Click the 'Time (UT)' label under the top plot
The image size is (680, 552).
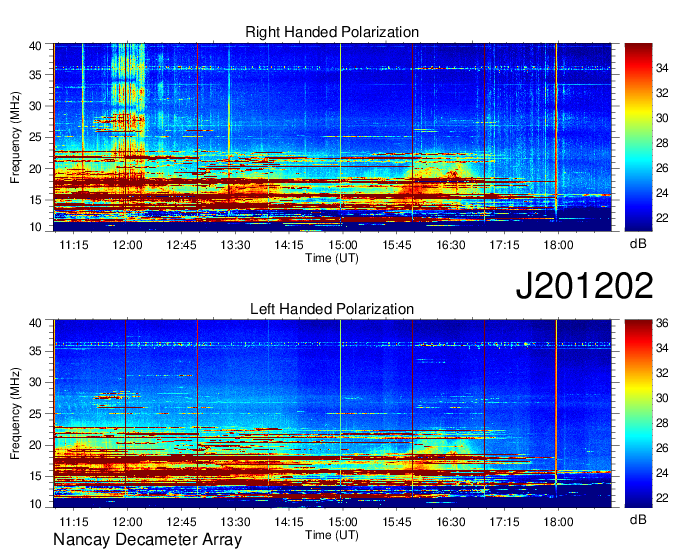[x=332, y=258]
